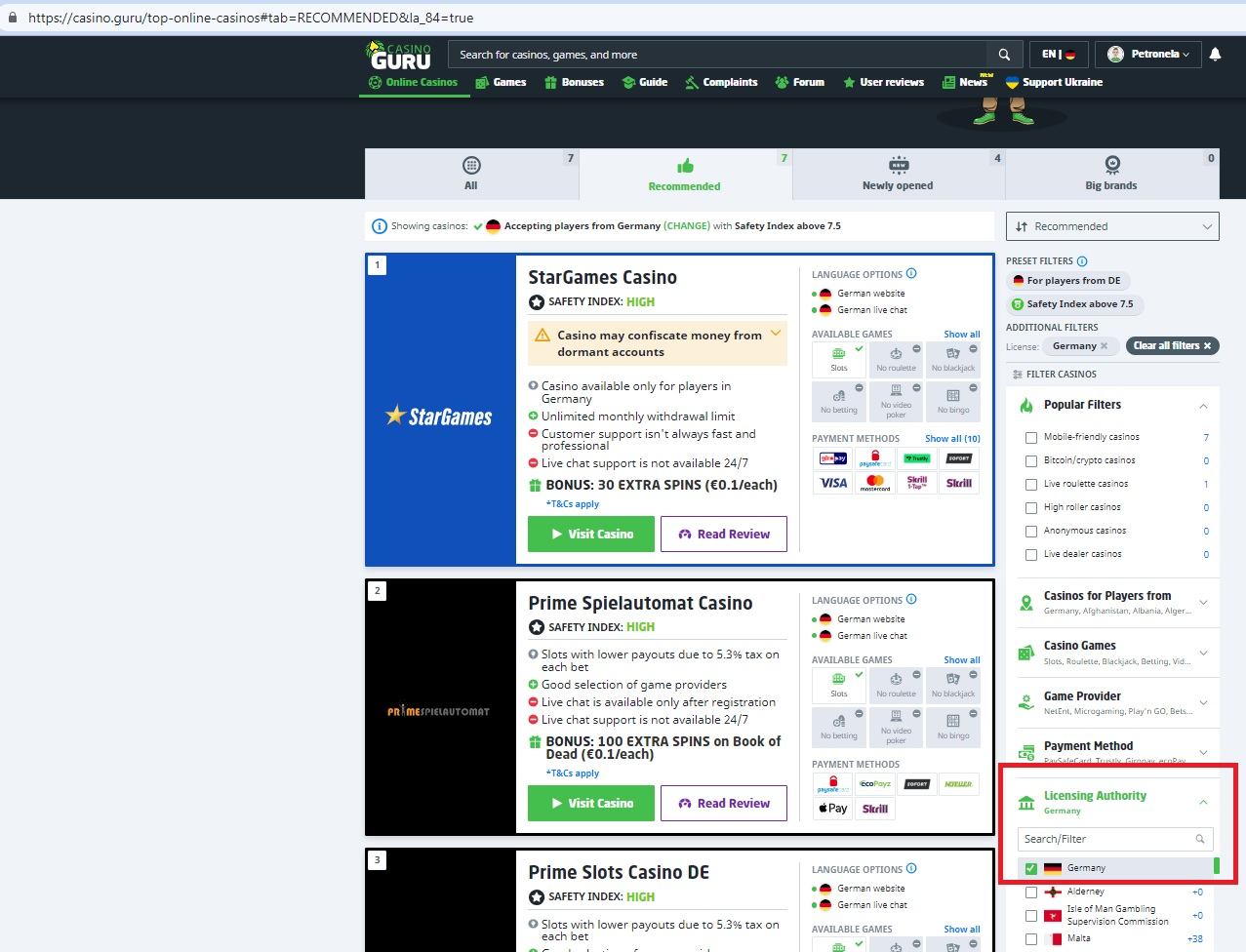Screen dimensions: 1246x952
Task: Open the EN language selector dropdown
Action: (1058, 55)
